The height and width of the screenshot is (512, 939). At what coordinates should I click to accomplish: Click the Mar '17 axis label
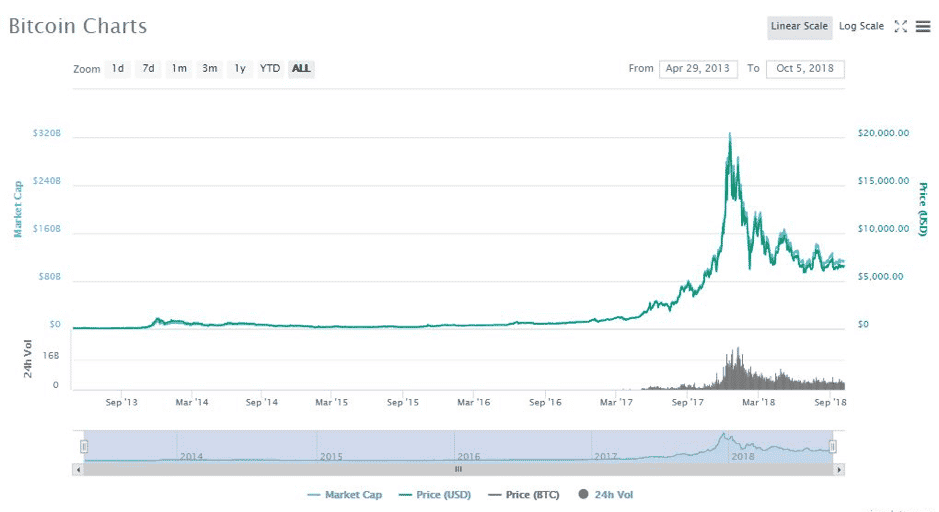(616, 402)
